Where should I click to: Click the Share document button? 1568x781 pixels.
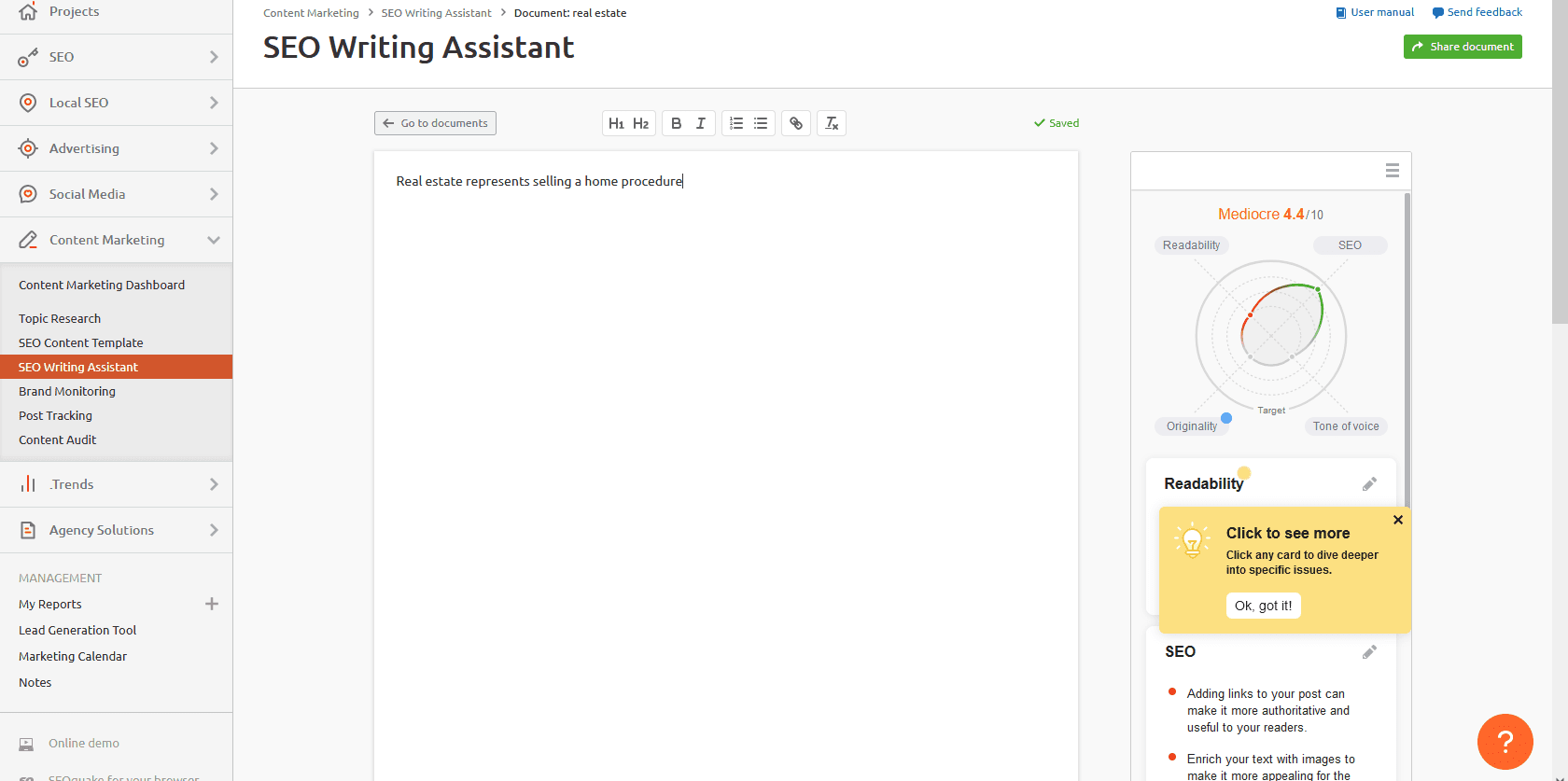tap(1463, 47)
